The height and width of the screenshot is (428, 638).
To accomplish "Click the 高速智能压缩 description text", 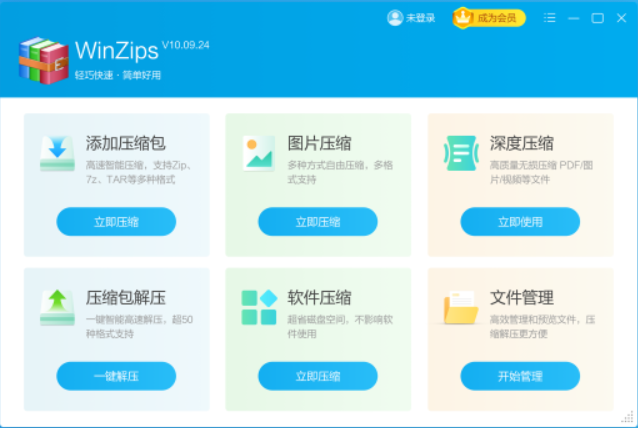I will pos(138,172).
